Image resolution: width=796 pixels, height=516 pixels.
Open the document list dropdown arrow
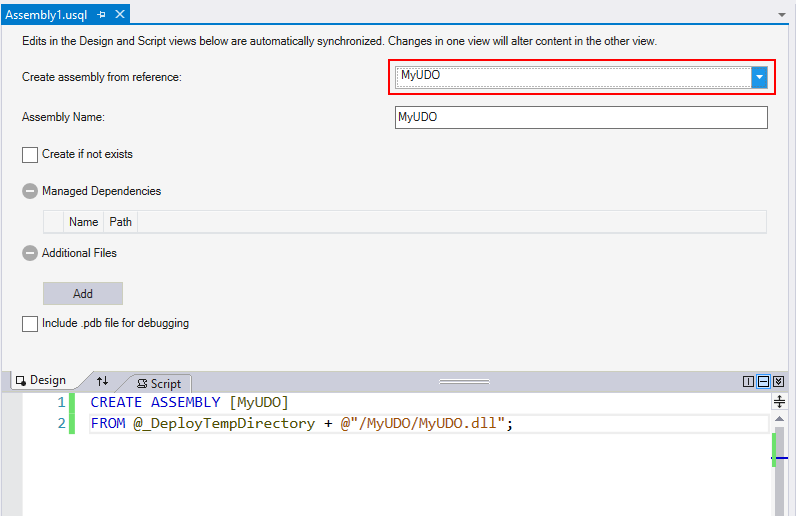[782, 15]
